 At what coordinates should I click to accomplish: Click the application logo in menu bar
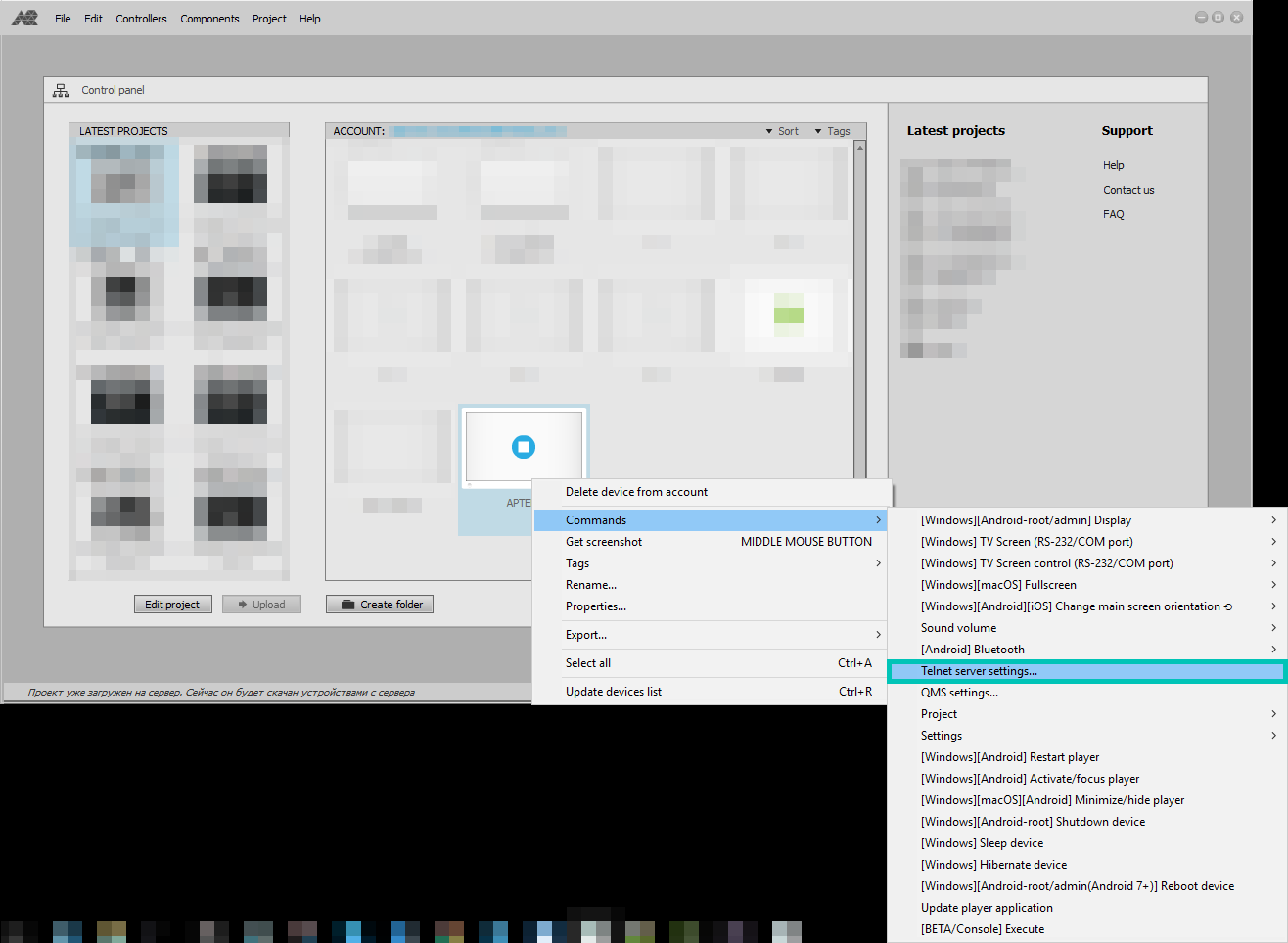[x=24, y=18]
